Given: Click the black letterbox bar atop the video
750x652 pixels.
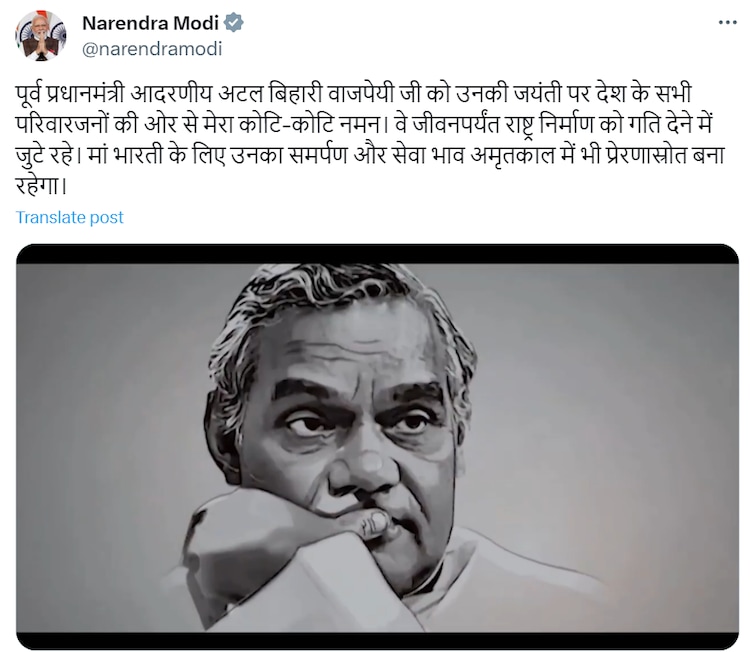Looking at the screenshot, I should pos(377,254).
